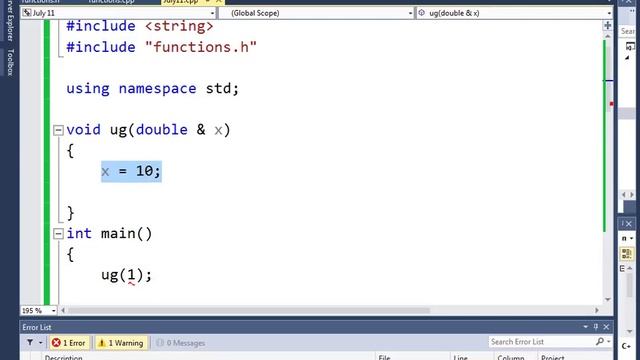
Task: Open the July 11 project dropdown
Action: [x=212, y=13]
